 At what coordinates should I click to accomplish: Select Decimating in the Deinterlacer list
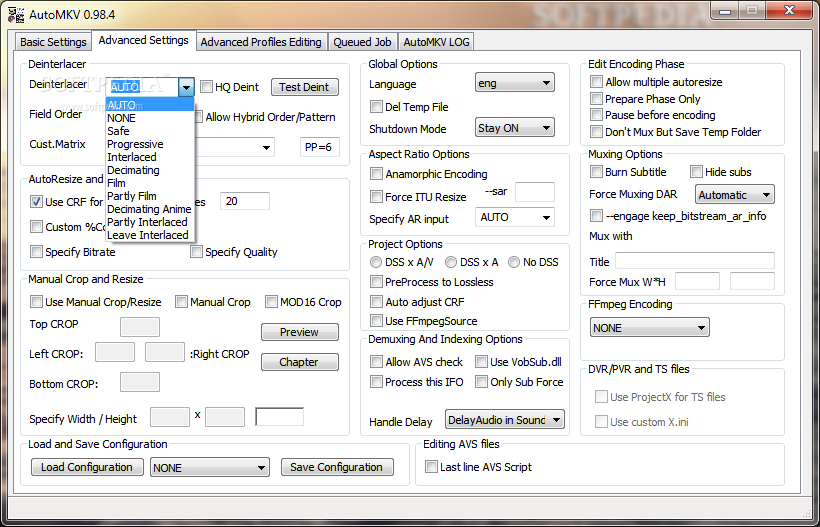[150, 170]
